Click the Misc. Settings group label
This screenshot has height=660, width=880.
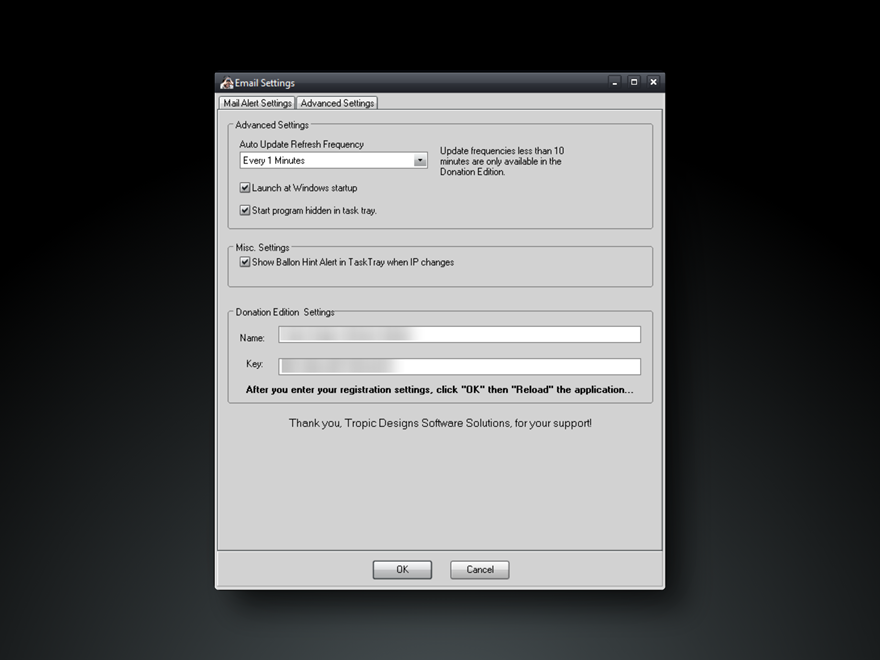click(x=262, y=247)
